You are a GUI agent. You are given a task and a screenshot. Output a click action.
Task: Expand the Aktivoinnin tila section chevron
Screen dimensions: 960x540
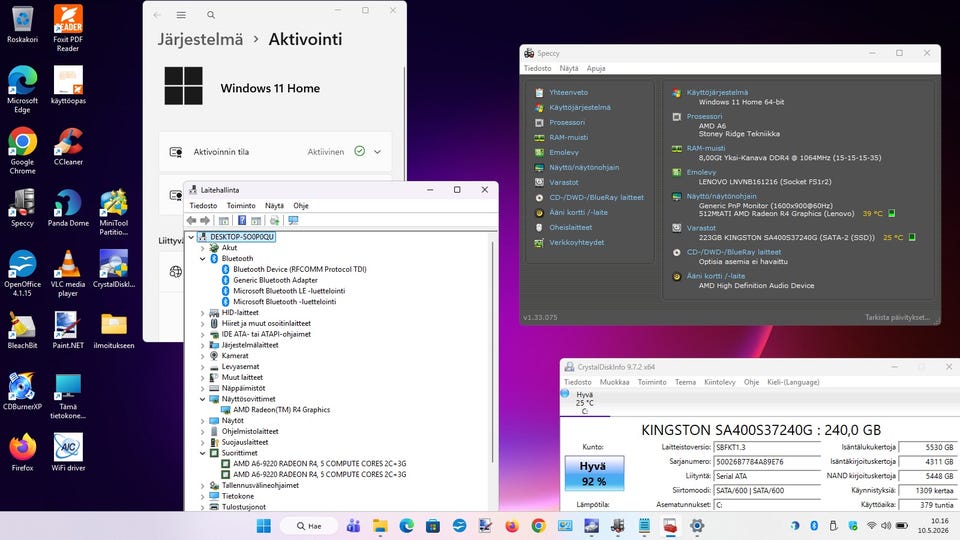(378, 152)
